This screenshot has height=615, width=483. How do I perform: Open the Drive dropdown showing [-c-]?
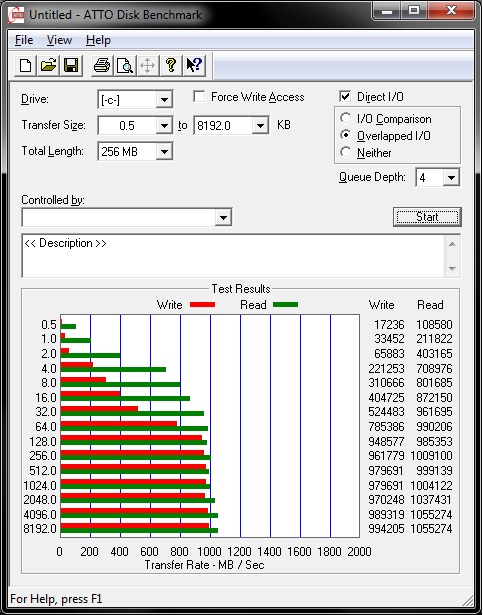point(164,100)
